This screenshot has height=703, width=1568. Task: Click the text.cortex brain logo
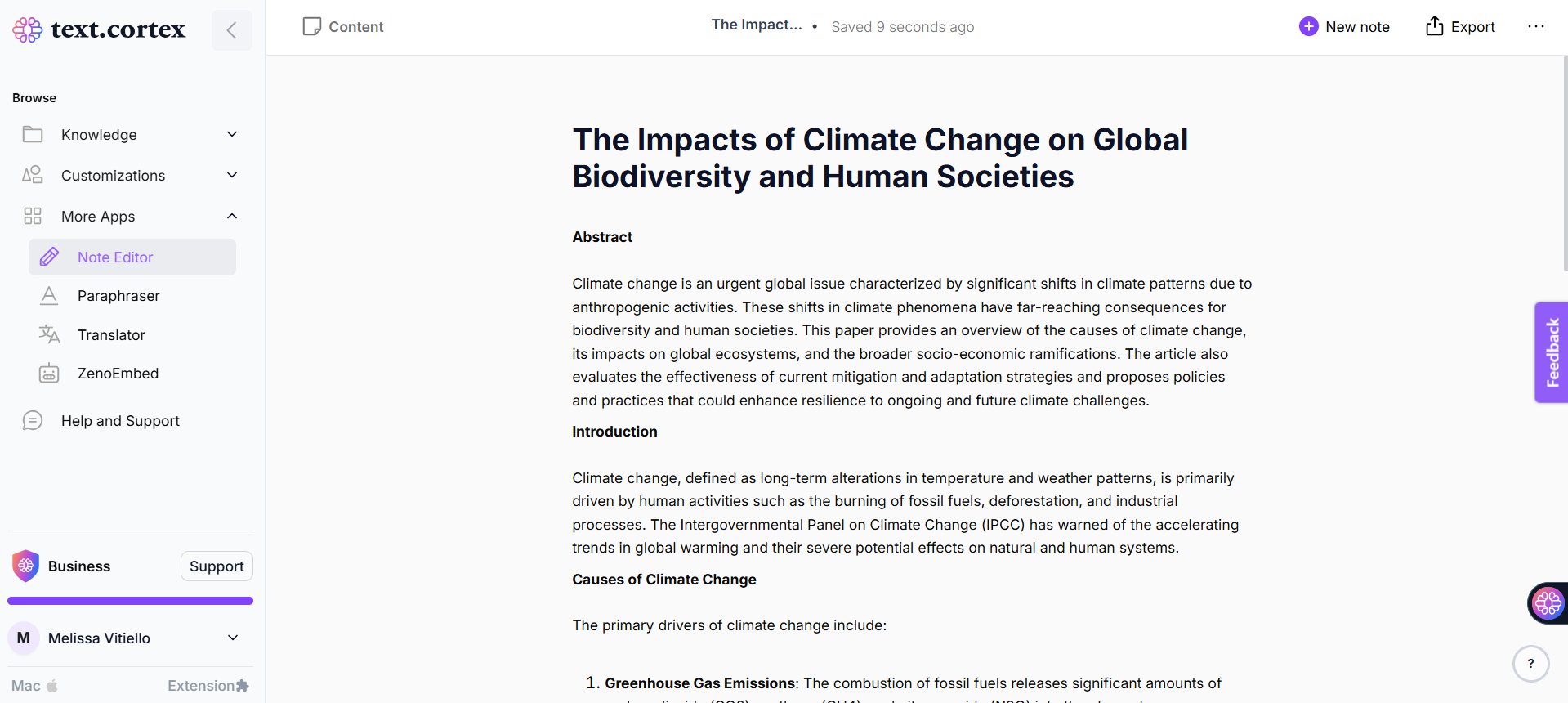click(x=28, y=30)
